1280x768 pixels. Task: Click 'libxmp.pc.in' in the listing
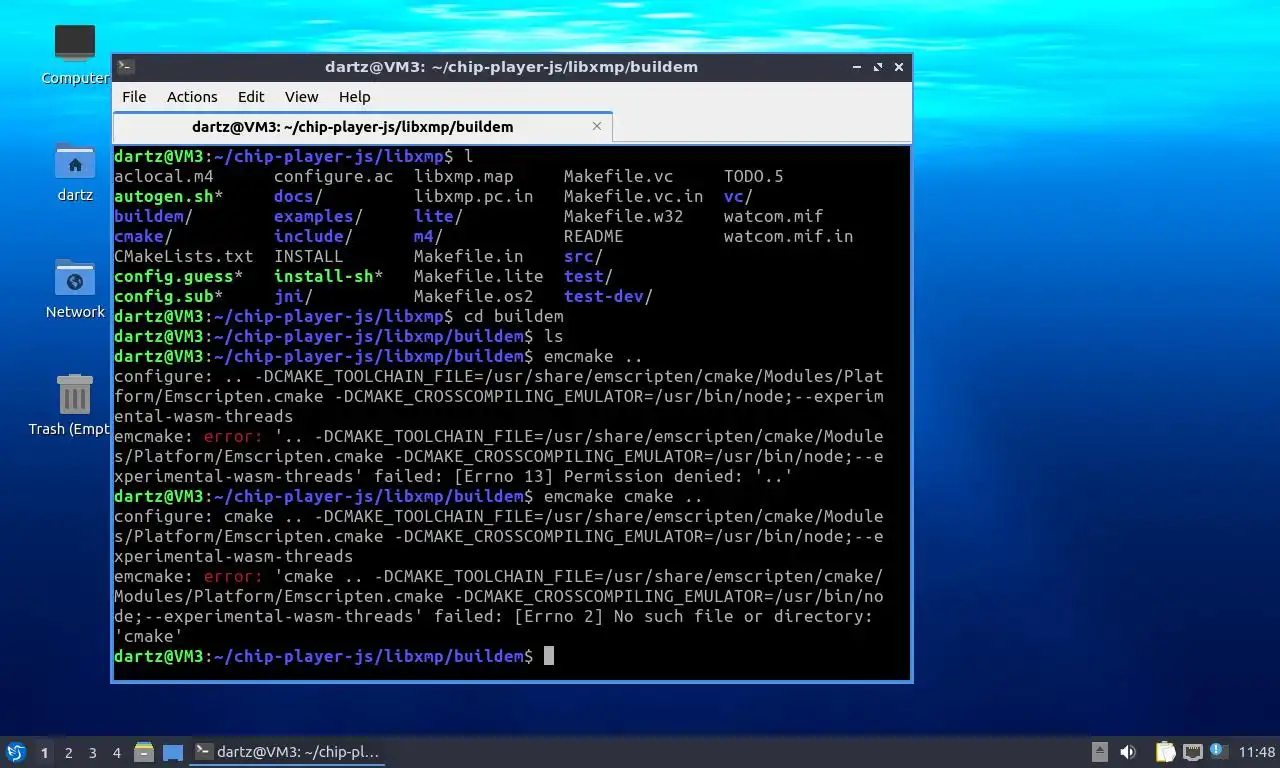click(x=474, y=196)
